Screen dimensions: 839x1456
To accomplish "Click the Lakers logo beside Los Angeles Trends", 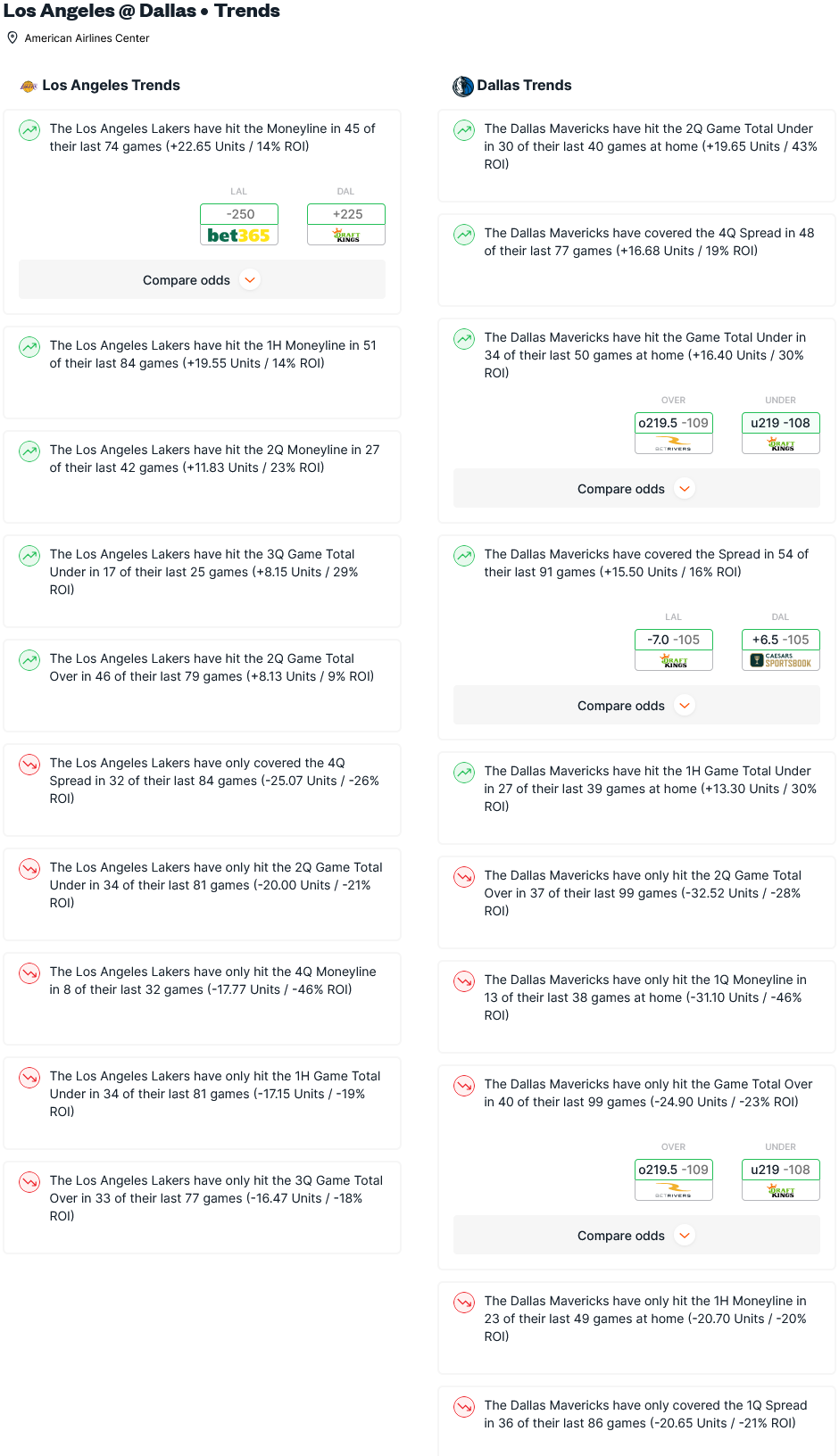I will tap(29, 86).
